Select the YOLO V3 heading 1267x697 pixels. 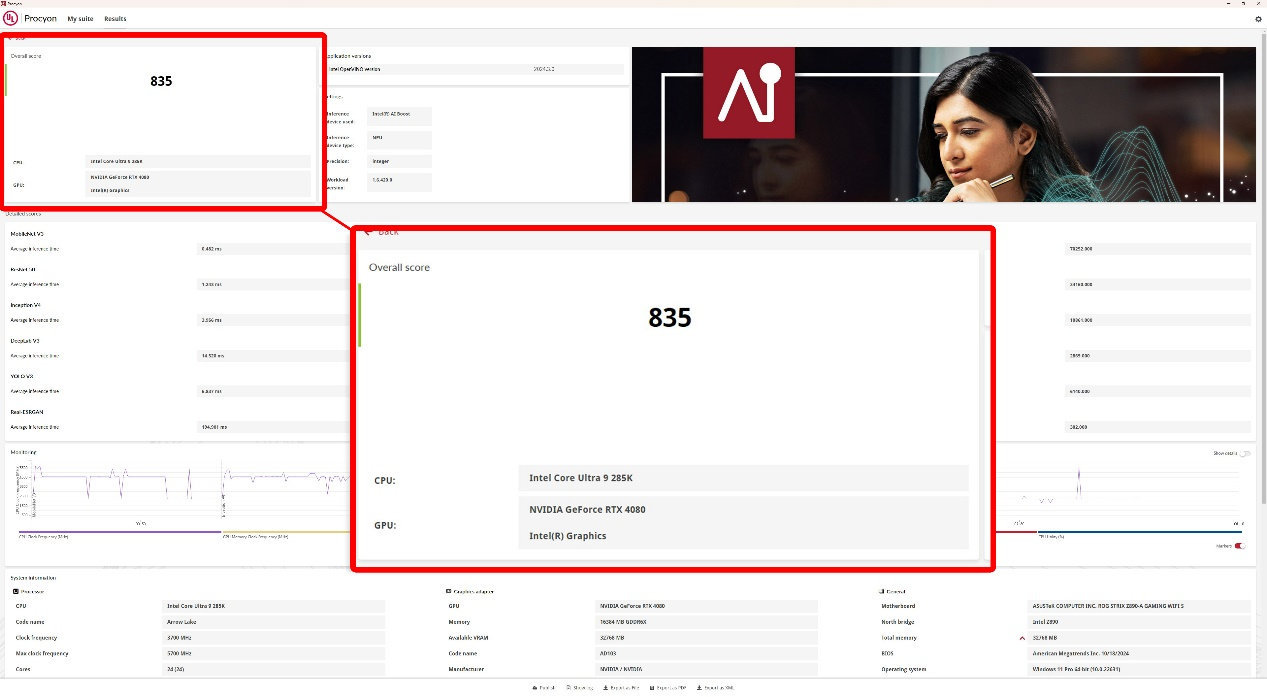(22, 376)
